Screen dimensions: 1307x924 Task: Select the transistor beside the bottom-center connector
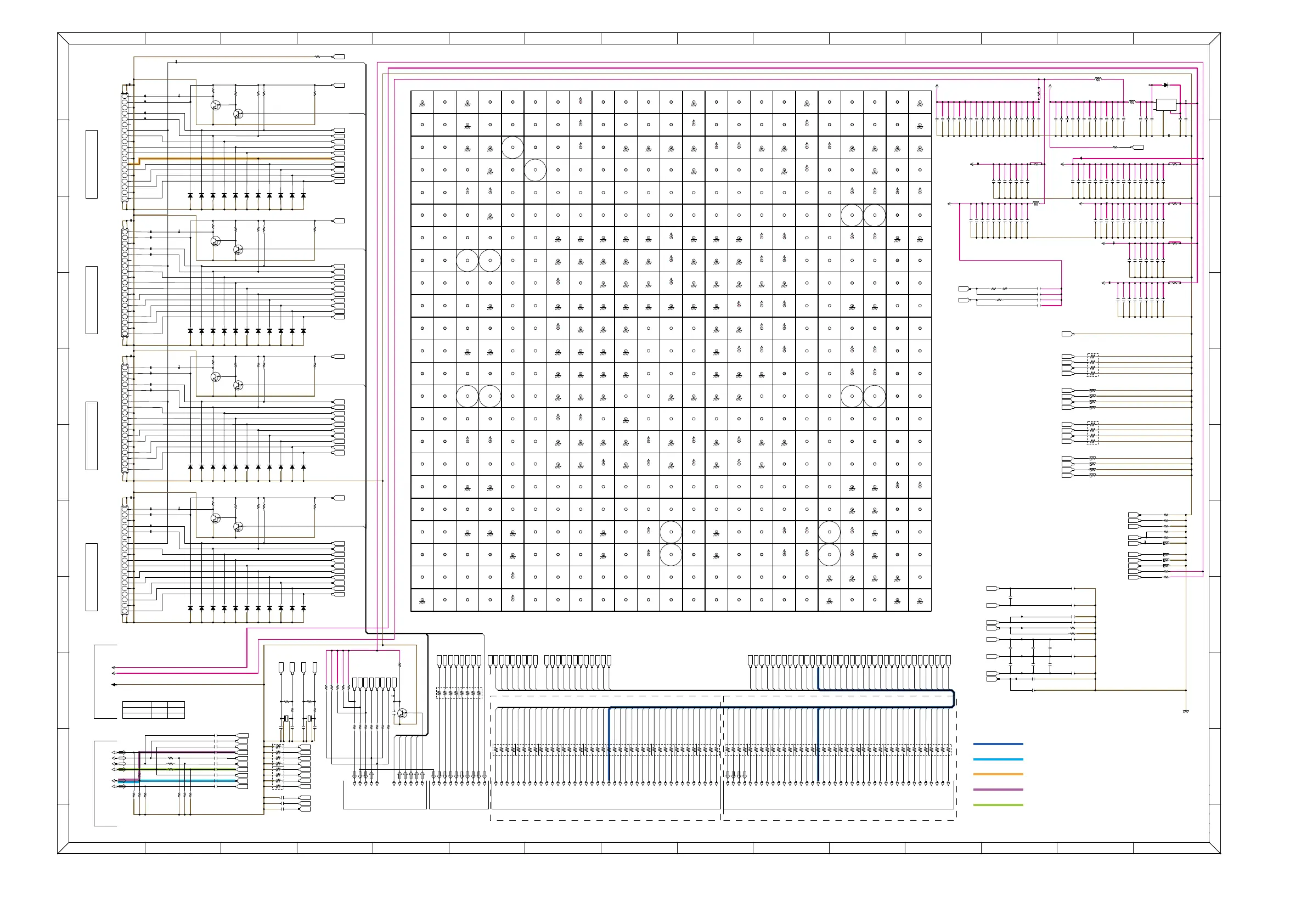[402, 713]
